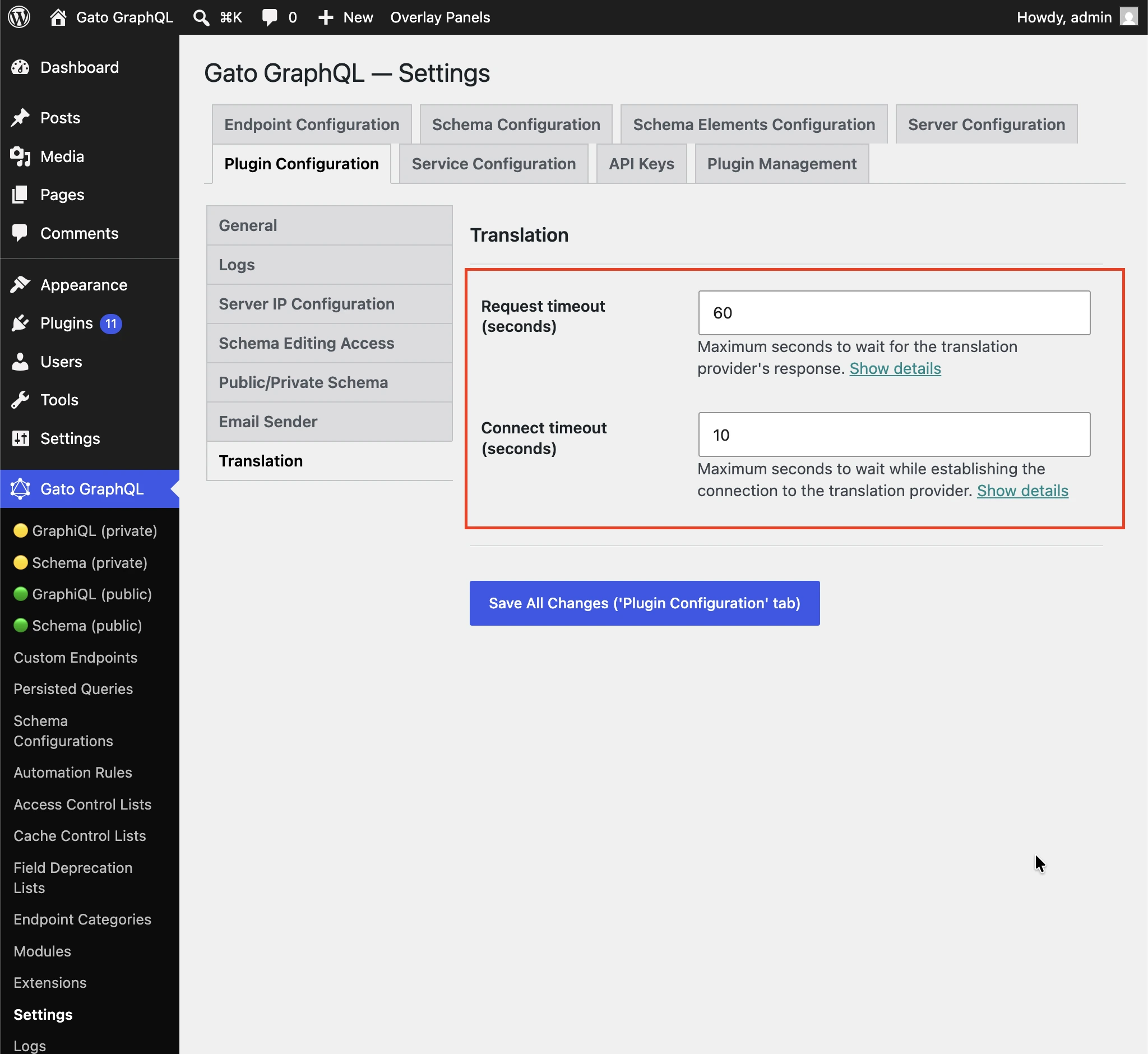Select Logs in the settings section list

tap(330, 265)
